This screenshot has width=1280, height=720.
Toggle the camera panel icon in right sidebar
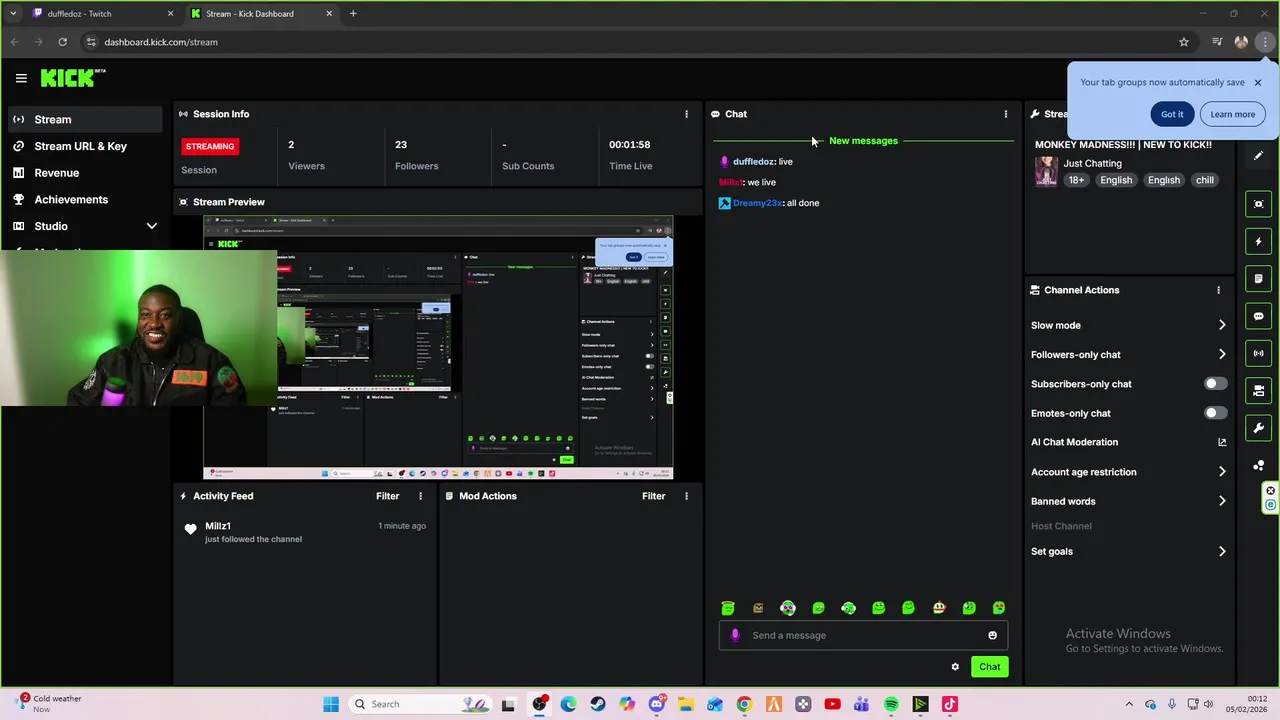pos(1258,391)
